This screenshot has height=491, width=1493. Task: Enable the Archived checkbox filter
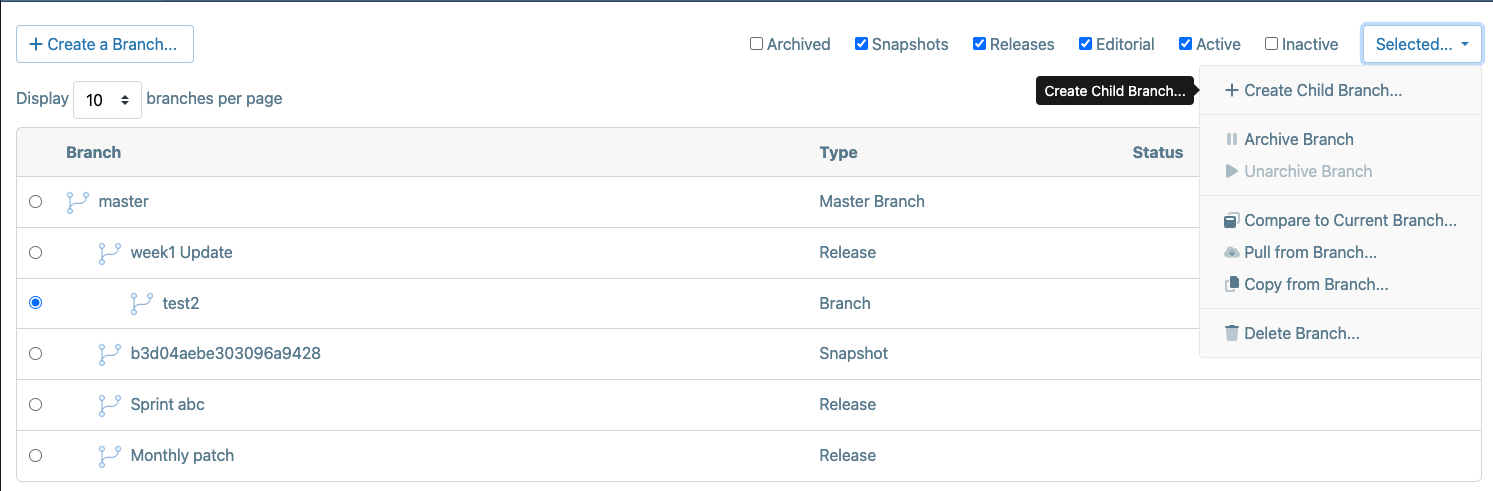tap(757, 44)
